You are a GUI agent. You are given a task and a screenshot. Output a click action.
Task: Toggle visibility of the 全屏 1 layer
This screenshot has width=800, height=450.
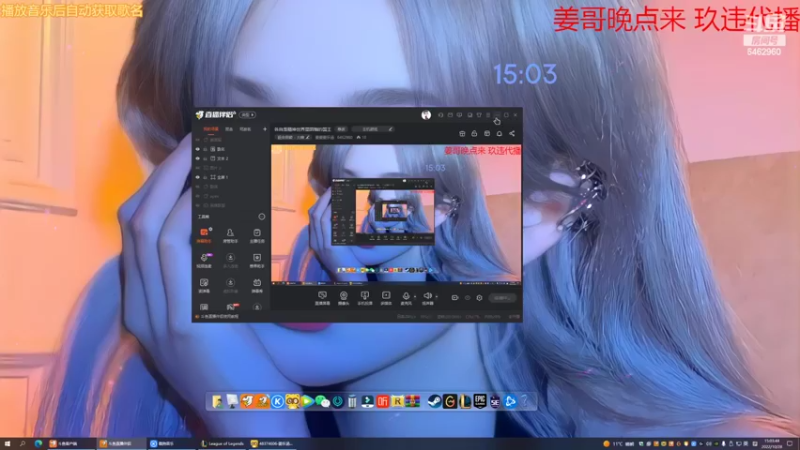pos(197,177)
